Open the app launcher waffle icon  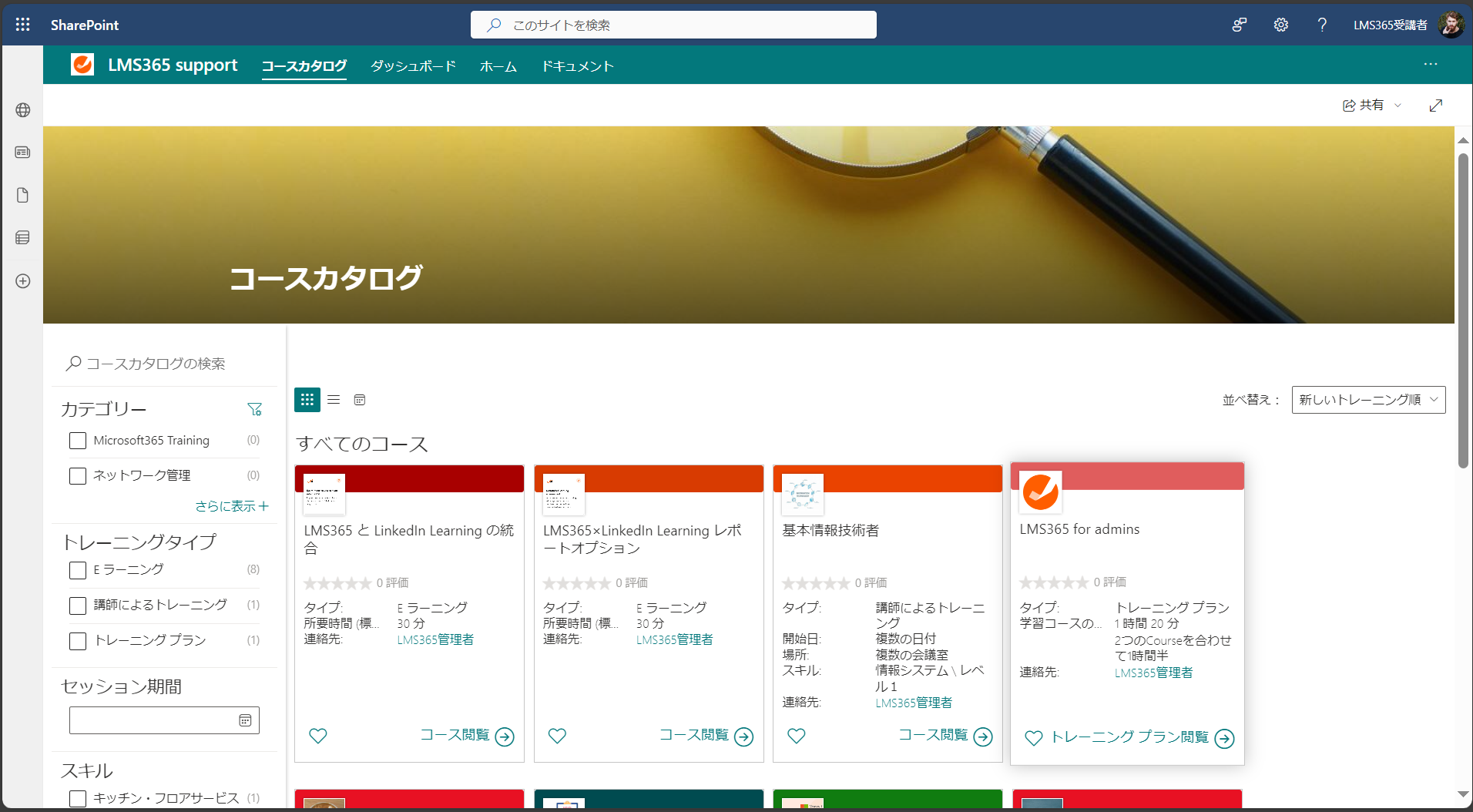(x=22, y=24)
